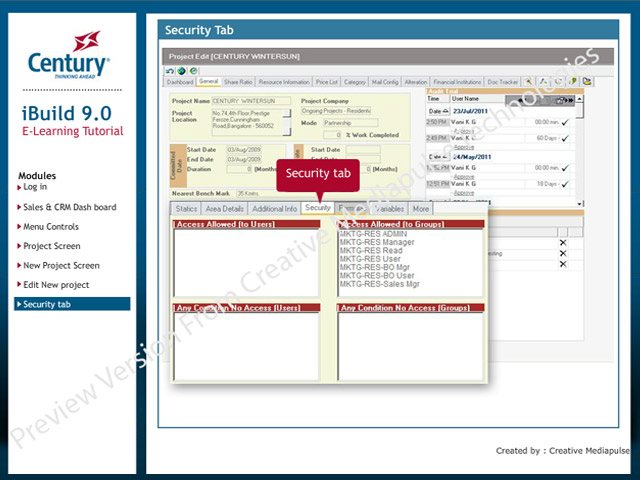Image resolution: width=640 pixels, height=480 pixels.
Task: Open the Area Details tab
Action: point(225,208)
